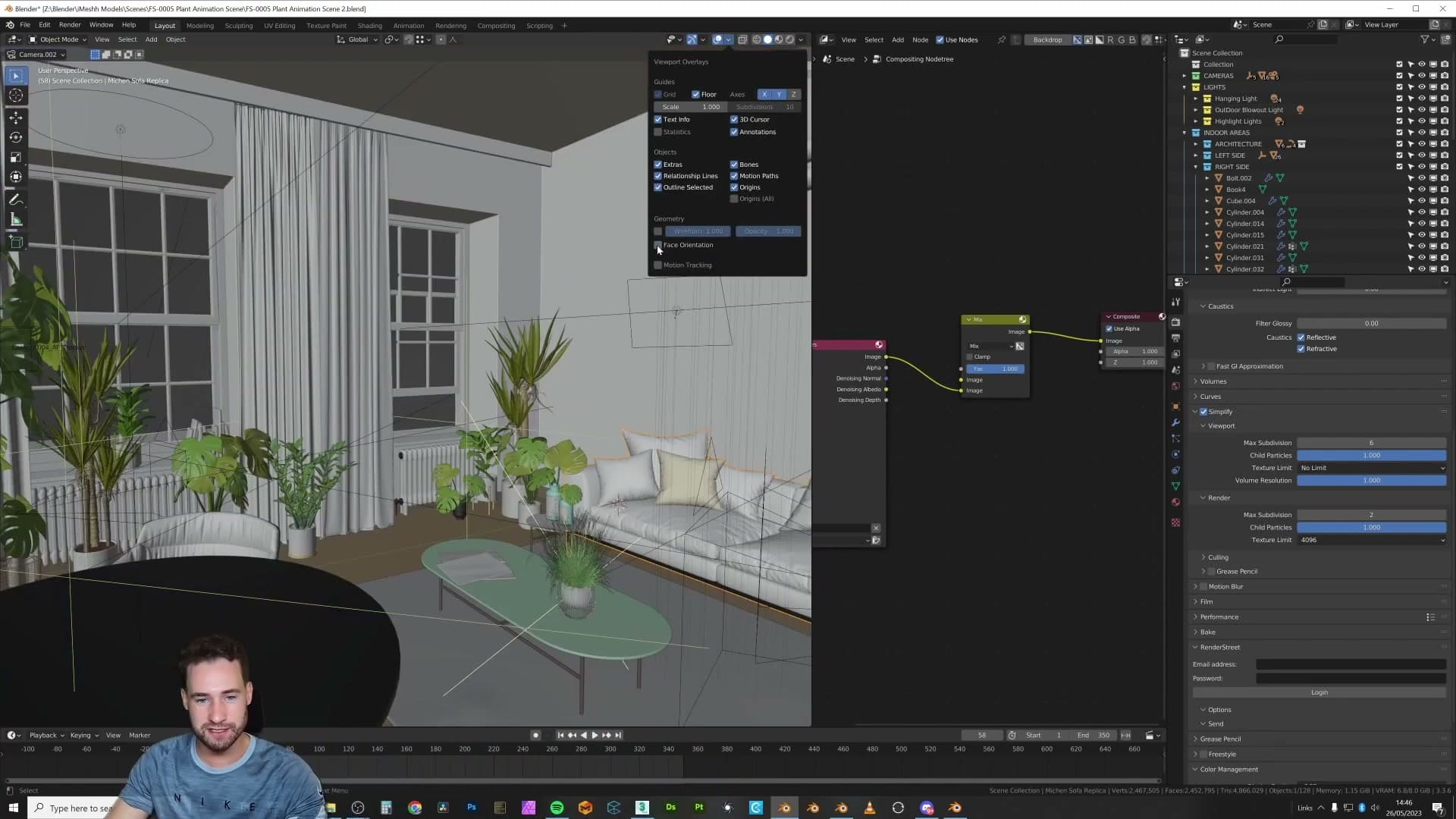
Task: Select the Measure tool
Action: coord(16,220)
